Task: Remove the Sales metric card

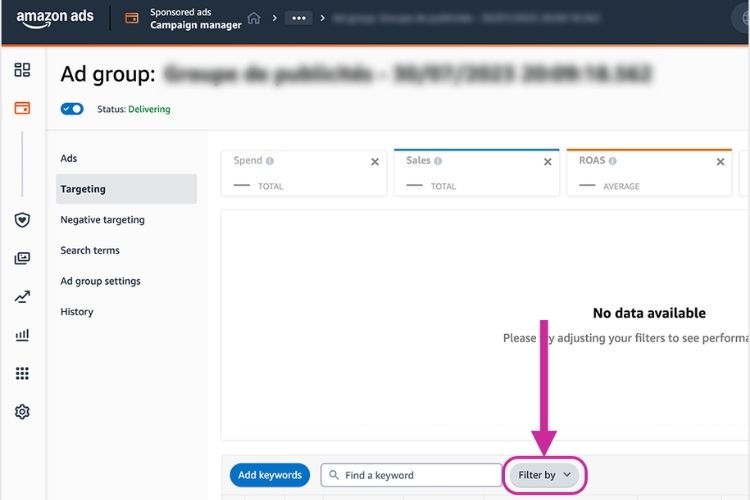Action: [548, 162]
